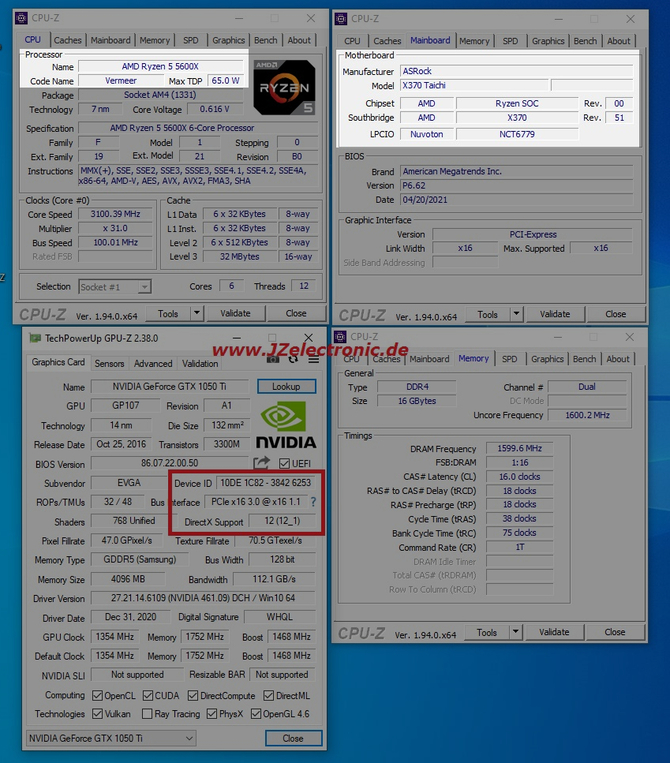Click the Memory Size value 4096 MB
The width and height of the screenshot is (670, 763).
point(128,579)
